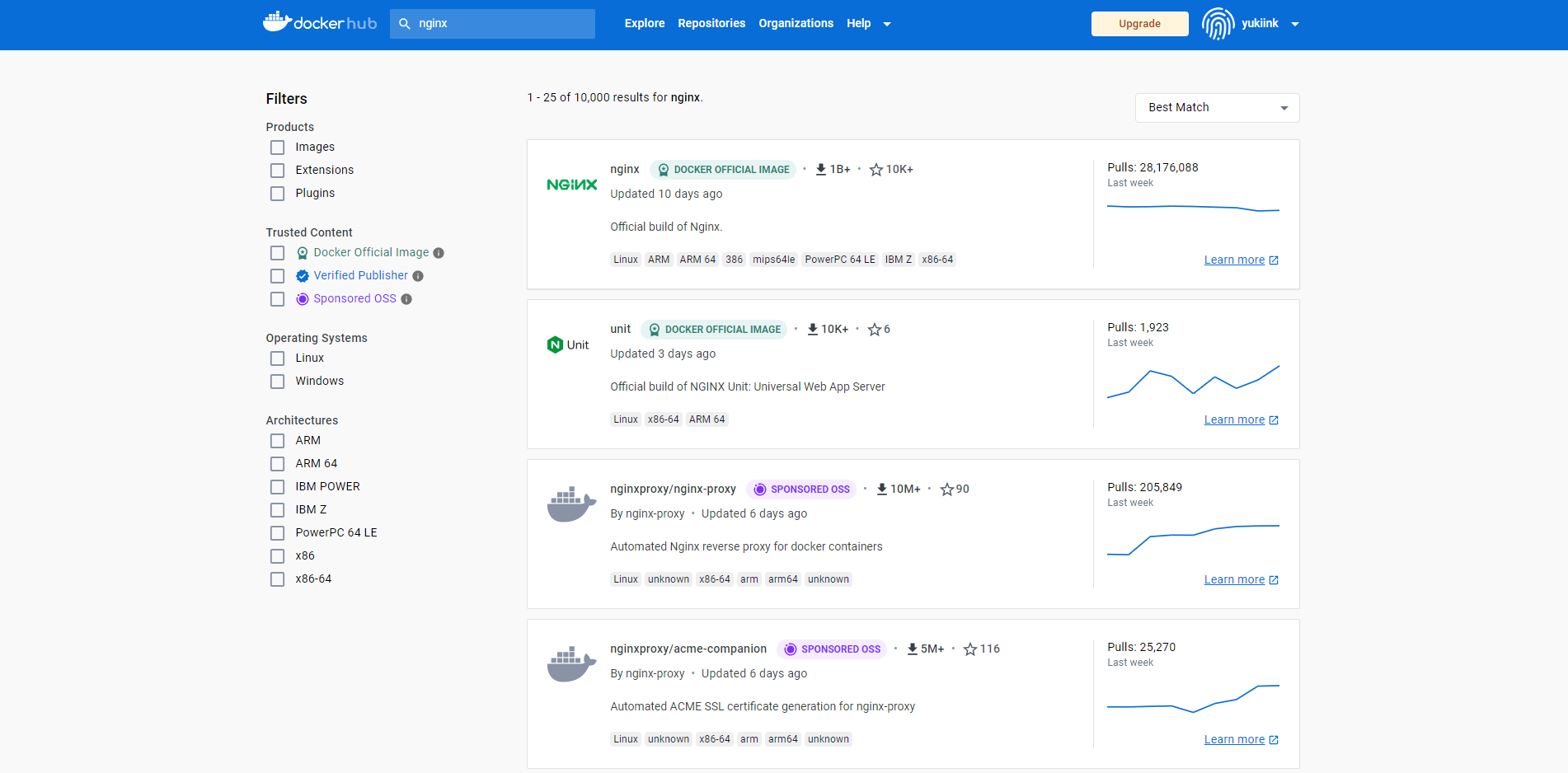The height and width of the screenshot is (773, 1568).
Task: Click the 'Pulls: 205,849' text
Action: pos(1144,487)
